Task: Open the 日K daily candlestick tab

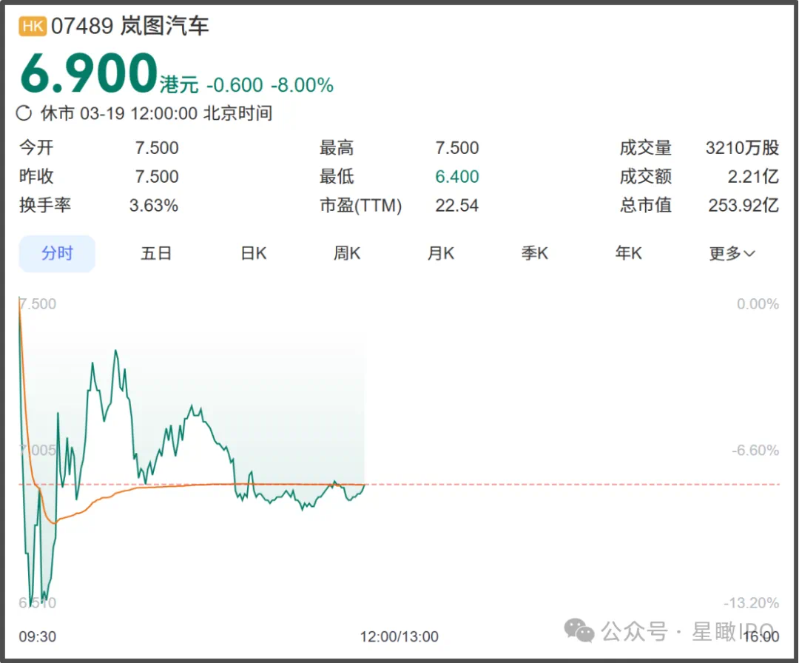Action: [x=253, y=253]
